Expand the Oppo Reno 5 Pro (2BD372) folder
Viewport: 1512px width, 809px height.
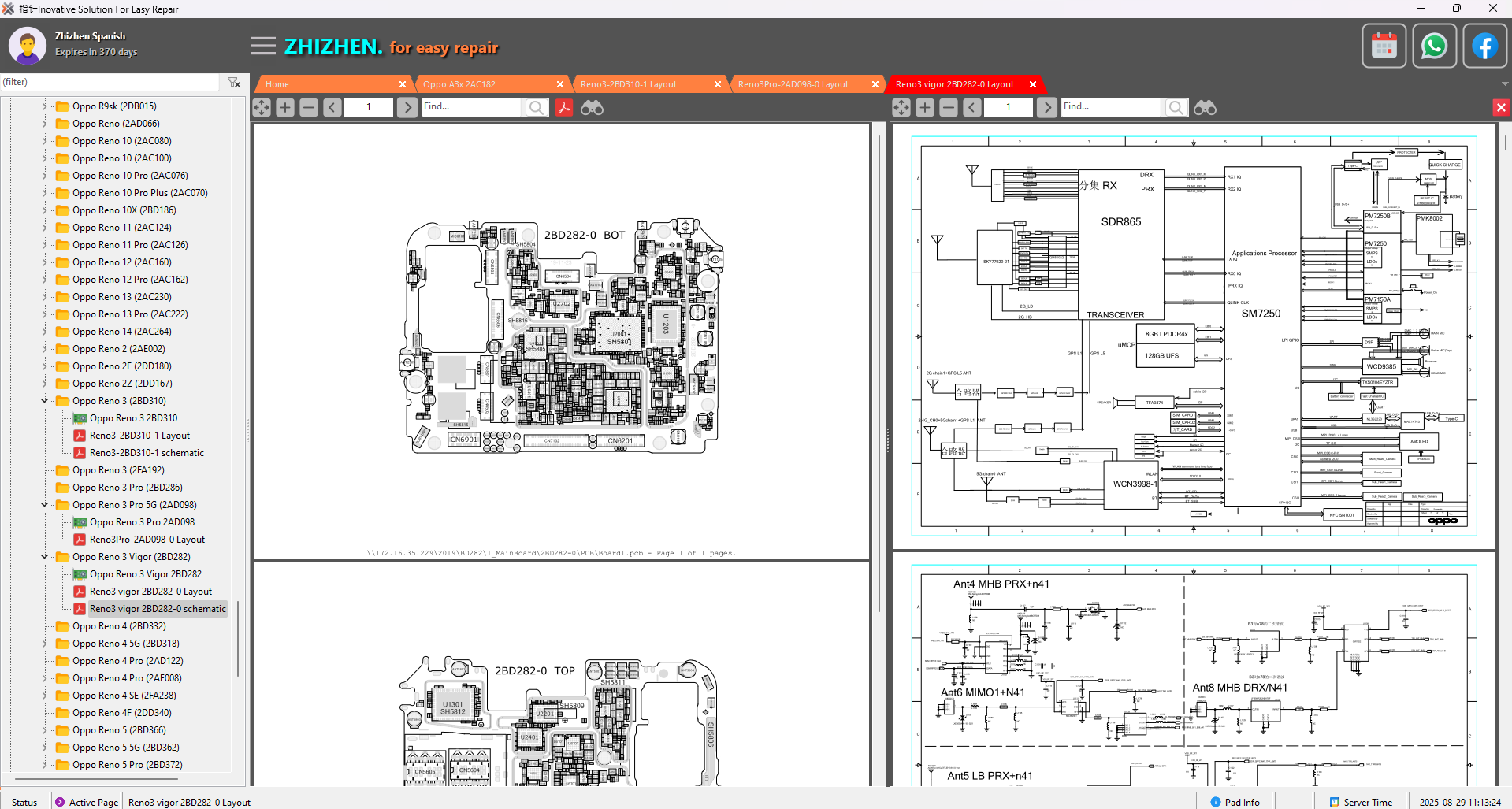click(45, 765)
